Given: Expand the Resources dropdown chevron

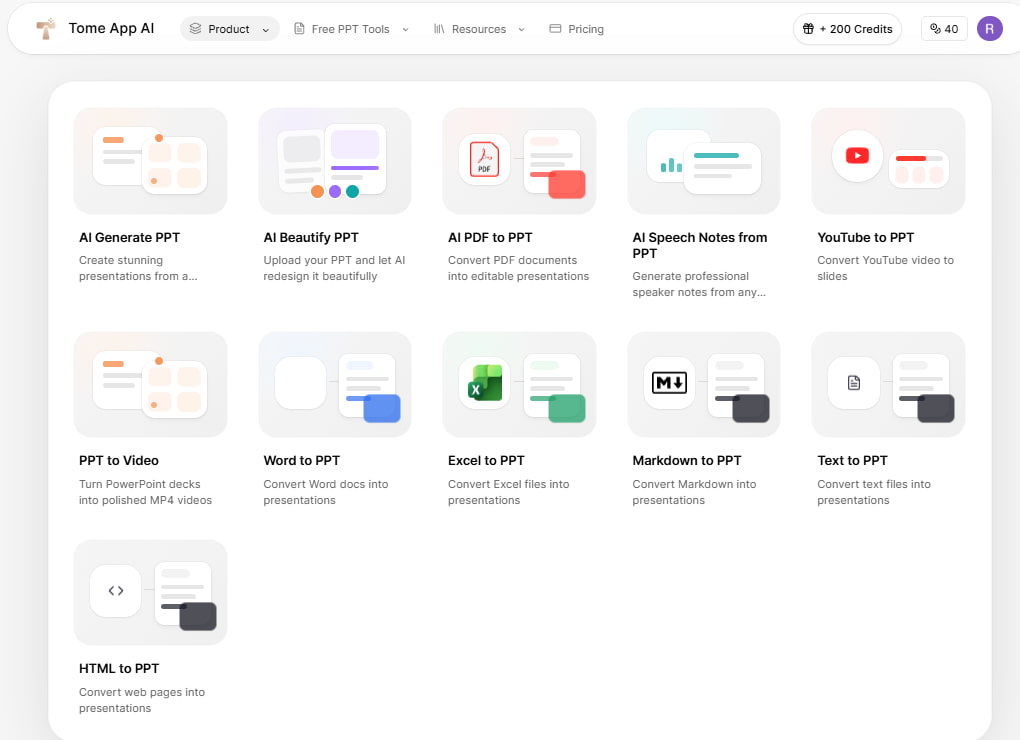Looking at the screenshot, I should pos(521,30).
